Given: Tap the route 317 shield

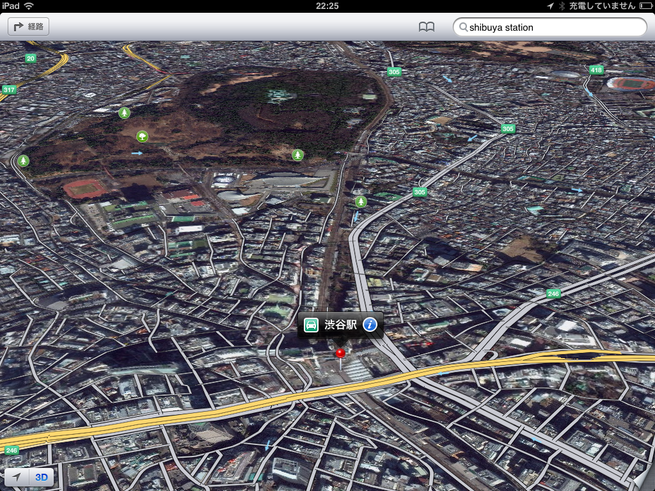Looking at the screenshot, I should click(9, 89).
